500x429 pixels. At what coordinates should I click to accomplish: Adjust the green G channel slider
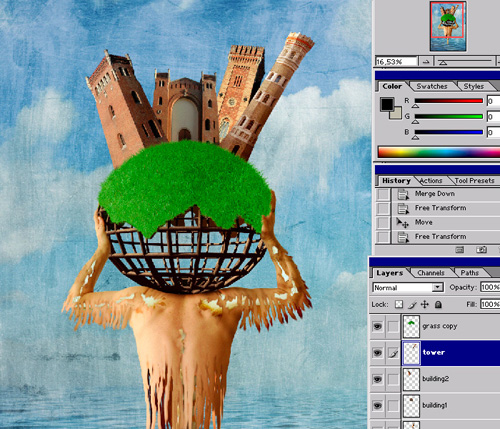point(448,116)
